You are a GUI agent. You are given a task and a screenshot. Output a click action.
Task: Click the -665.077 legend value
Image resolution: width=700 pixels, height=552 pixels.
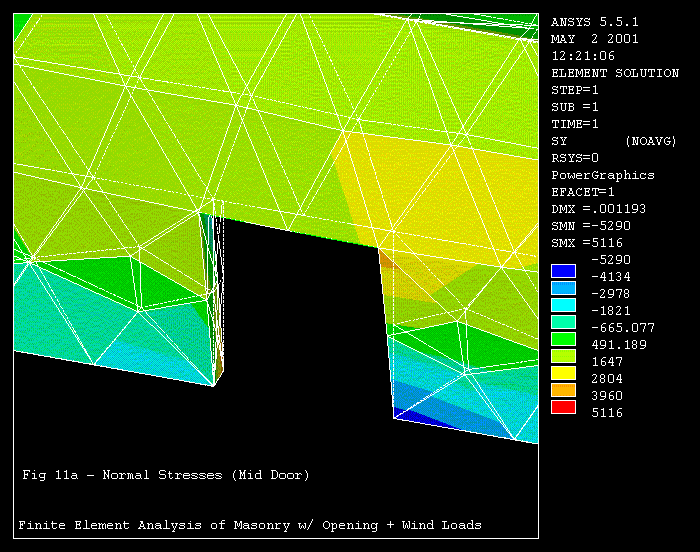(622, 328)
